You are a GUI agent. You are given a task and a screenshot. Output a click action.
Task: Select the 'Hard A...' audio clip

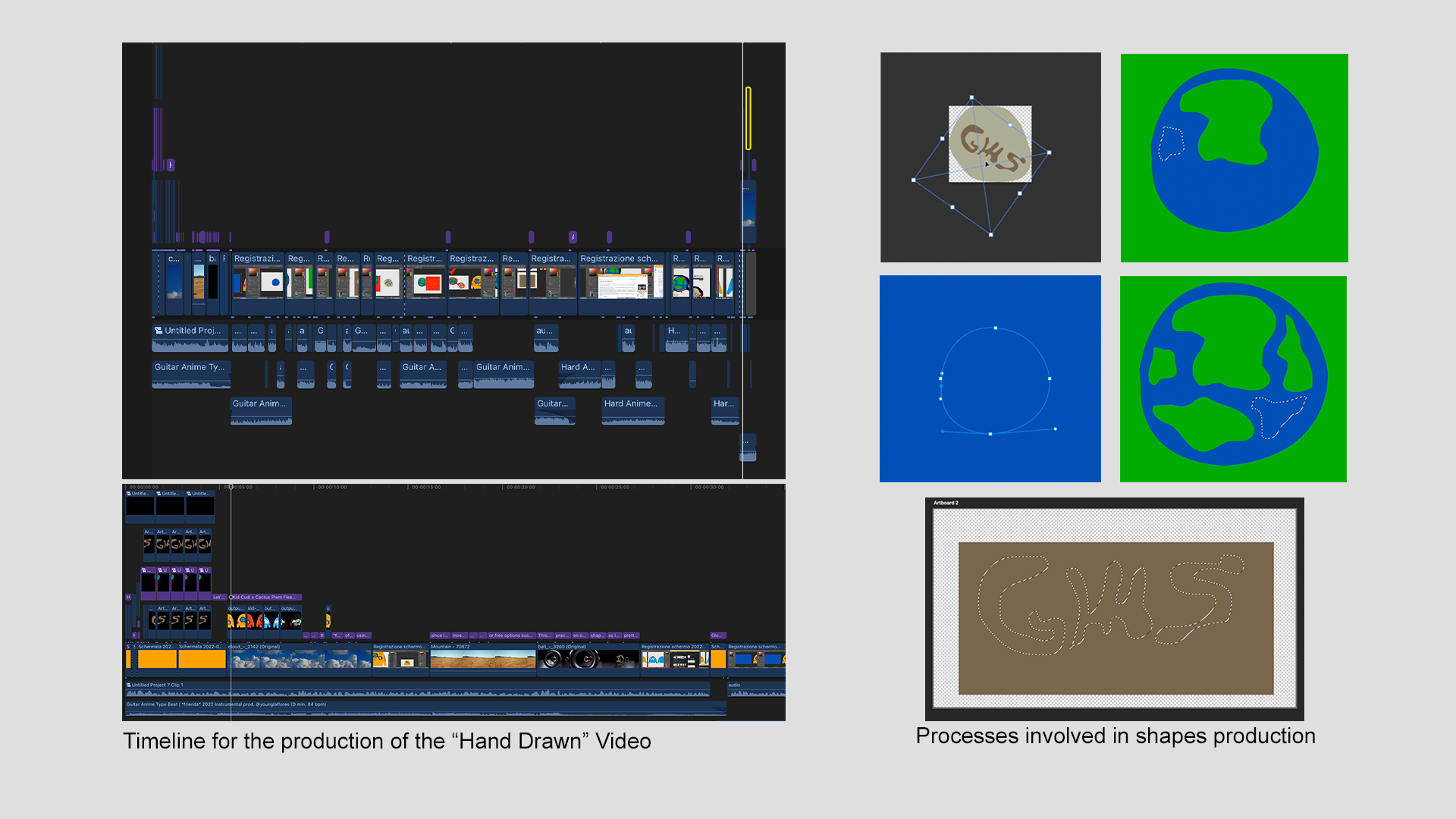click(x=579, y=375)
